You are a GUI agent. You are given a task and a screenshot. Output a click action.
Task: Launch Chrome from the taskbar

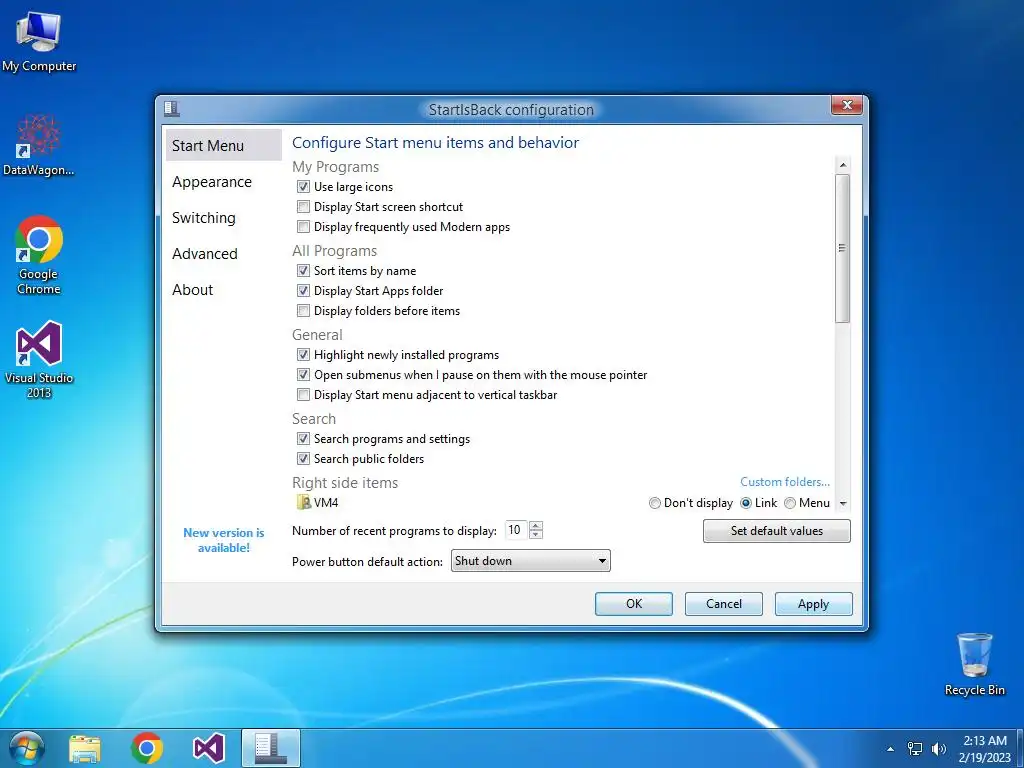(x=147, y=748)
